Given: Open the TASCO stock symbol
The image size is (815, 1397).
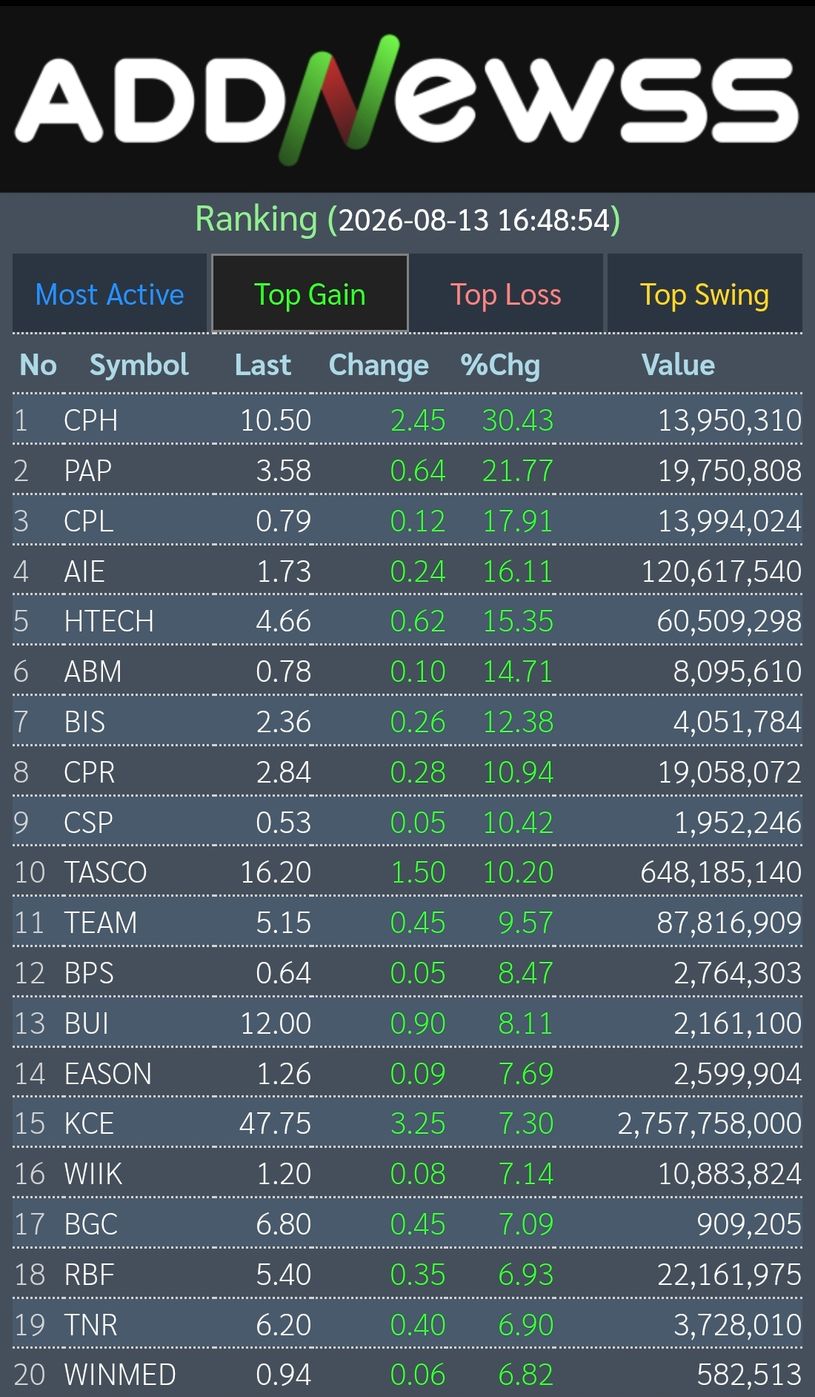Looking at the screenshot, I should tap(105, 872).
